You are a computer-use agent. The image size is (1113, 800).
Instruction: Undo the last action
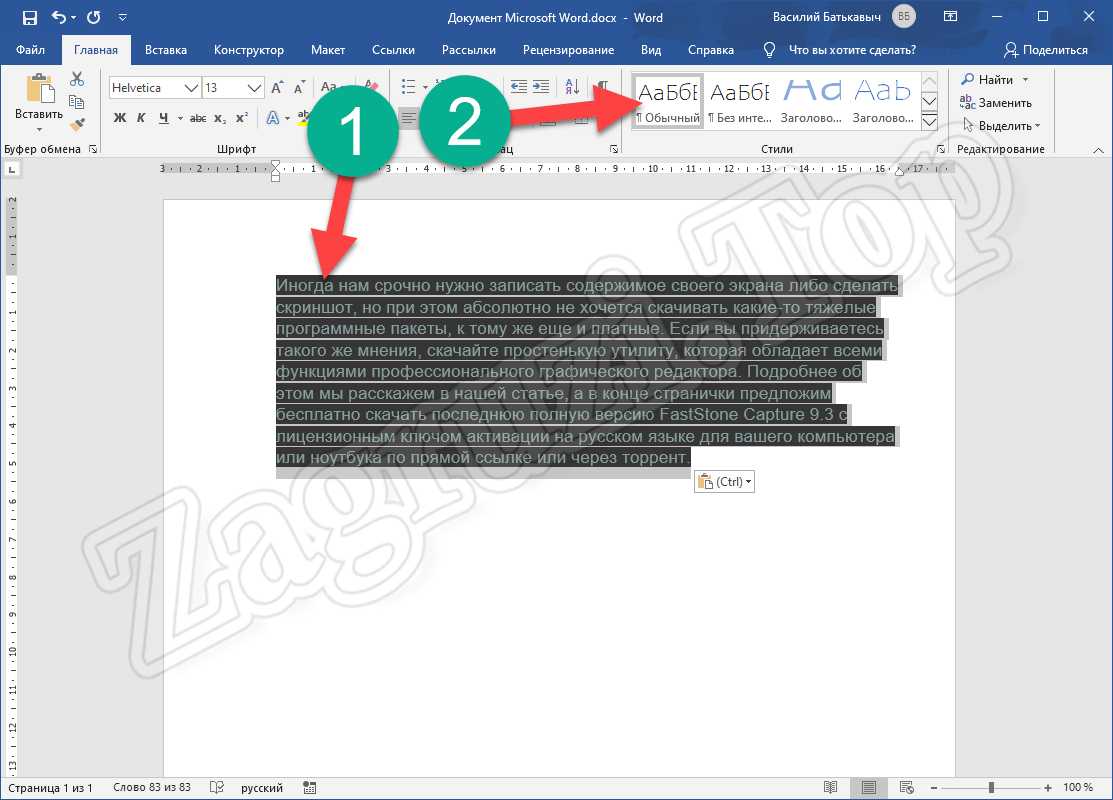coord(60,17)
